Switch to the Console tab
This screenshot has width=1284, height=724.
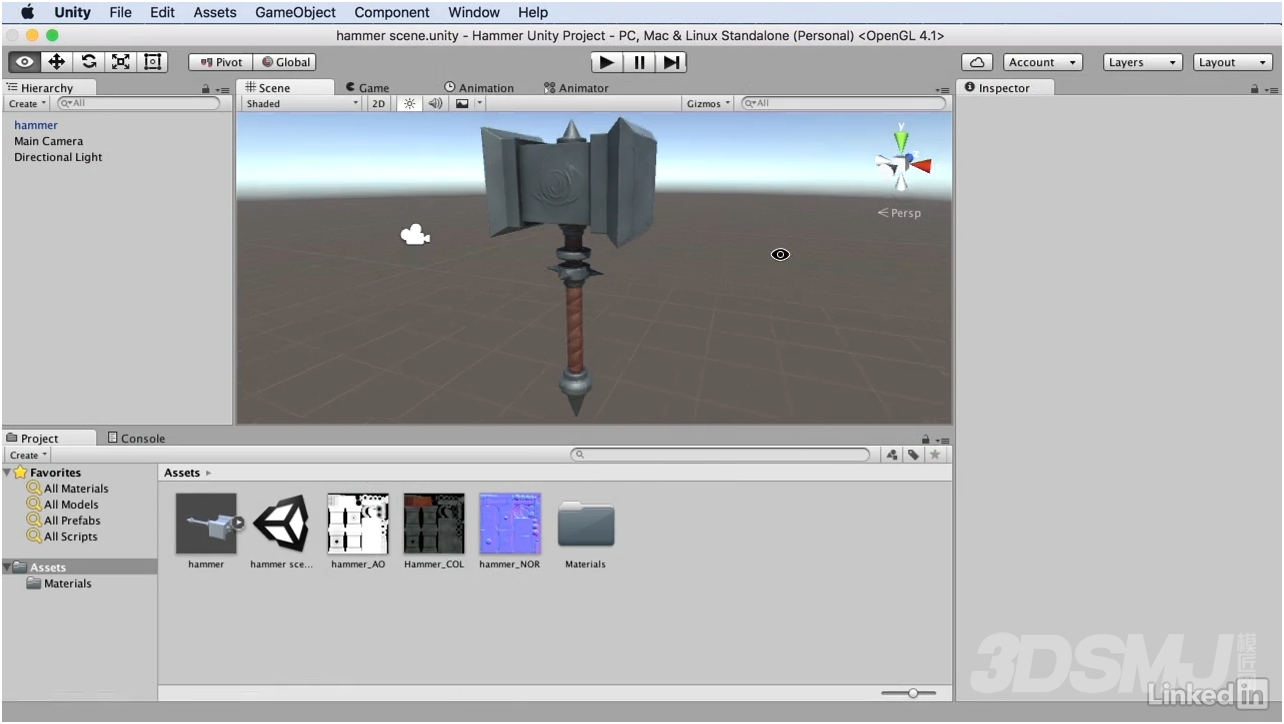(x=136, y=438)
